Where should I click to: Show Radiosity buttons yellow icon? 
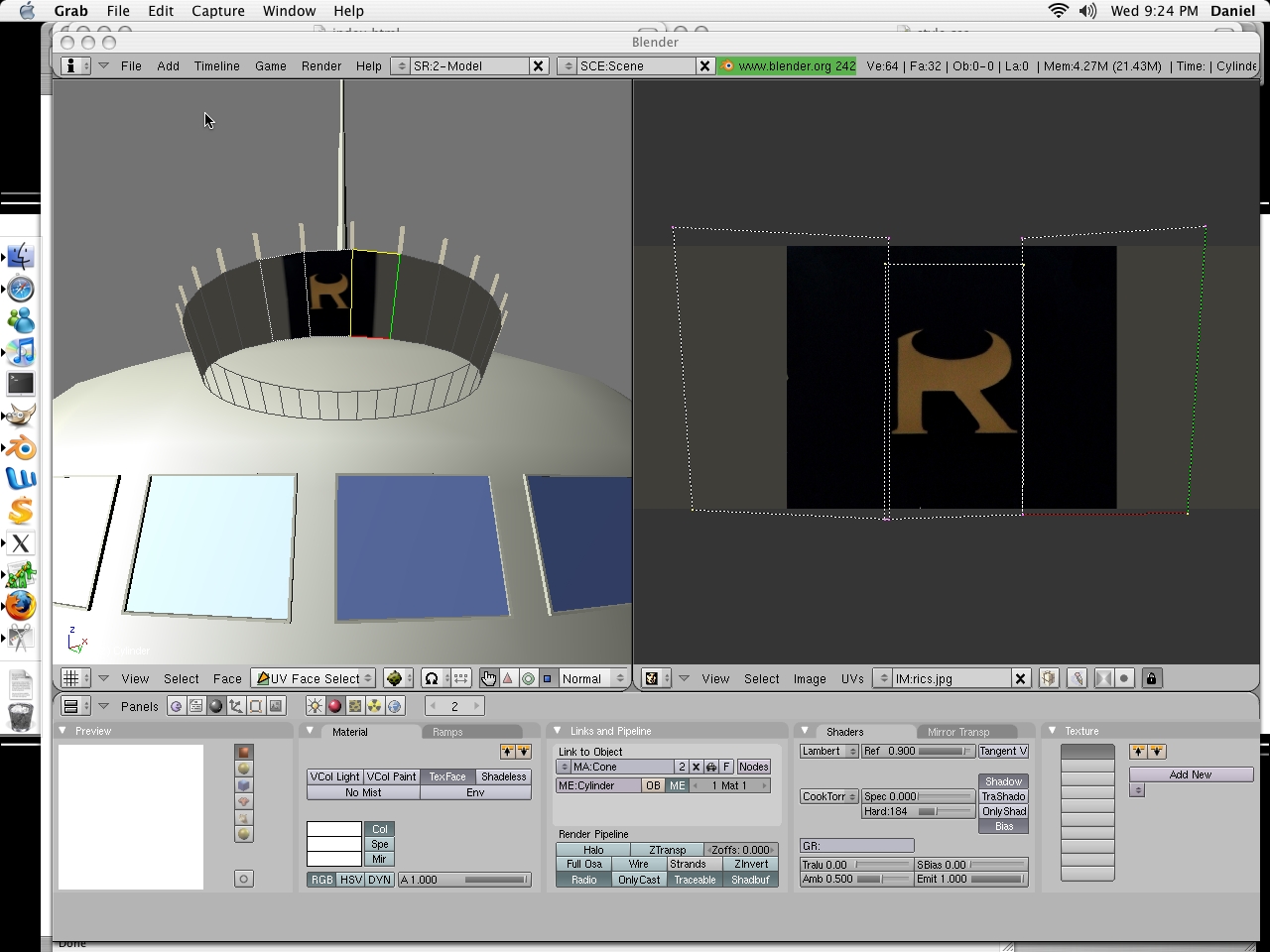tap(375, 706)
